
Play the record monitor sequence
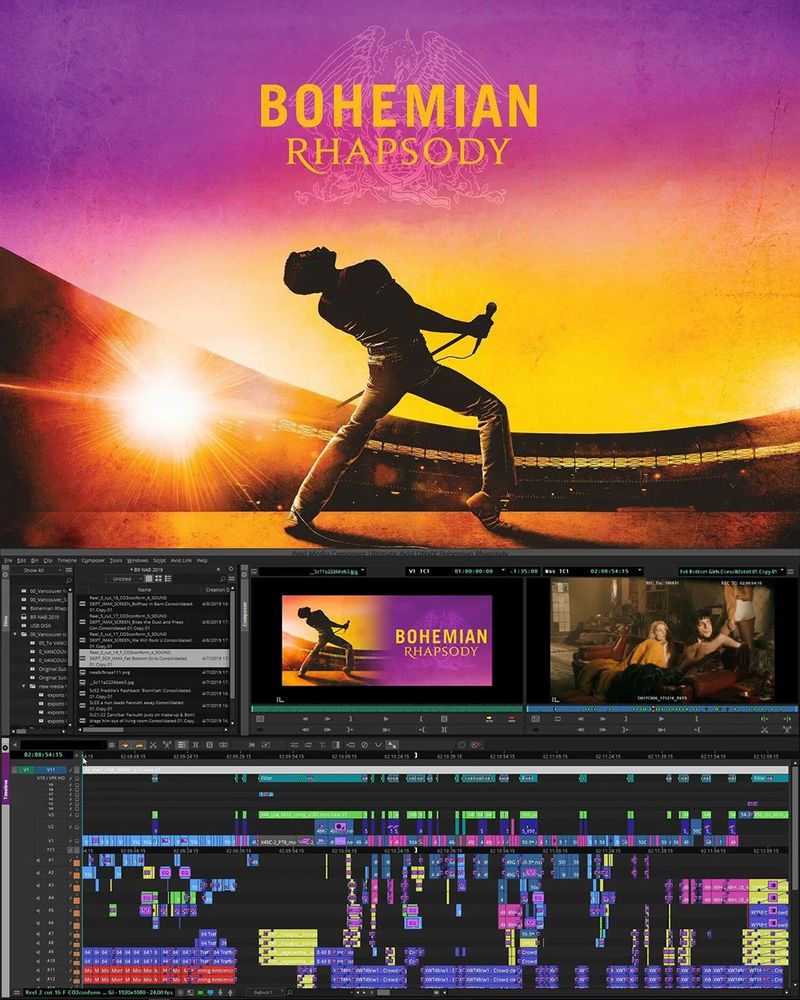pos(661,719)
